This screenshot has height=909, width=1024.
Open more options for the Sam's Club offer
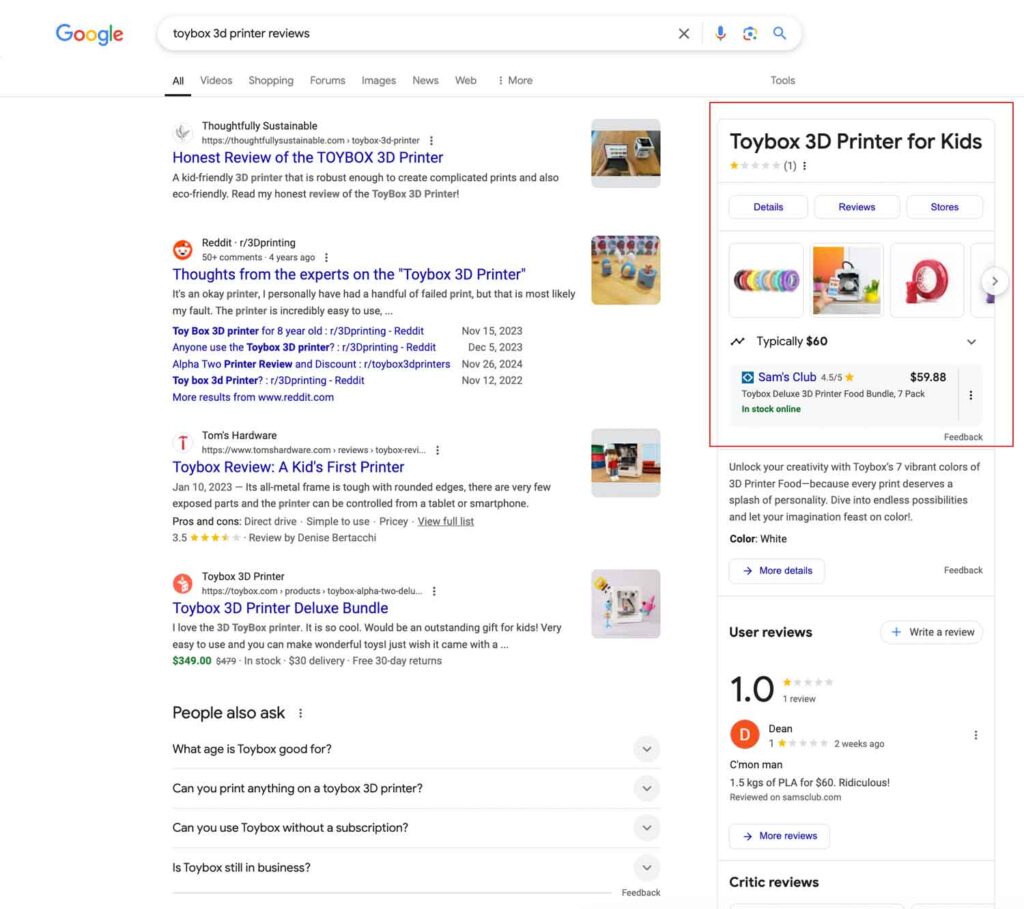971,395
